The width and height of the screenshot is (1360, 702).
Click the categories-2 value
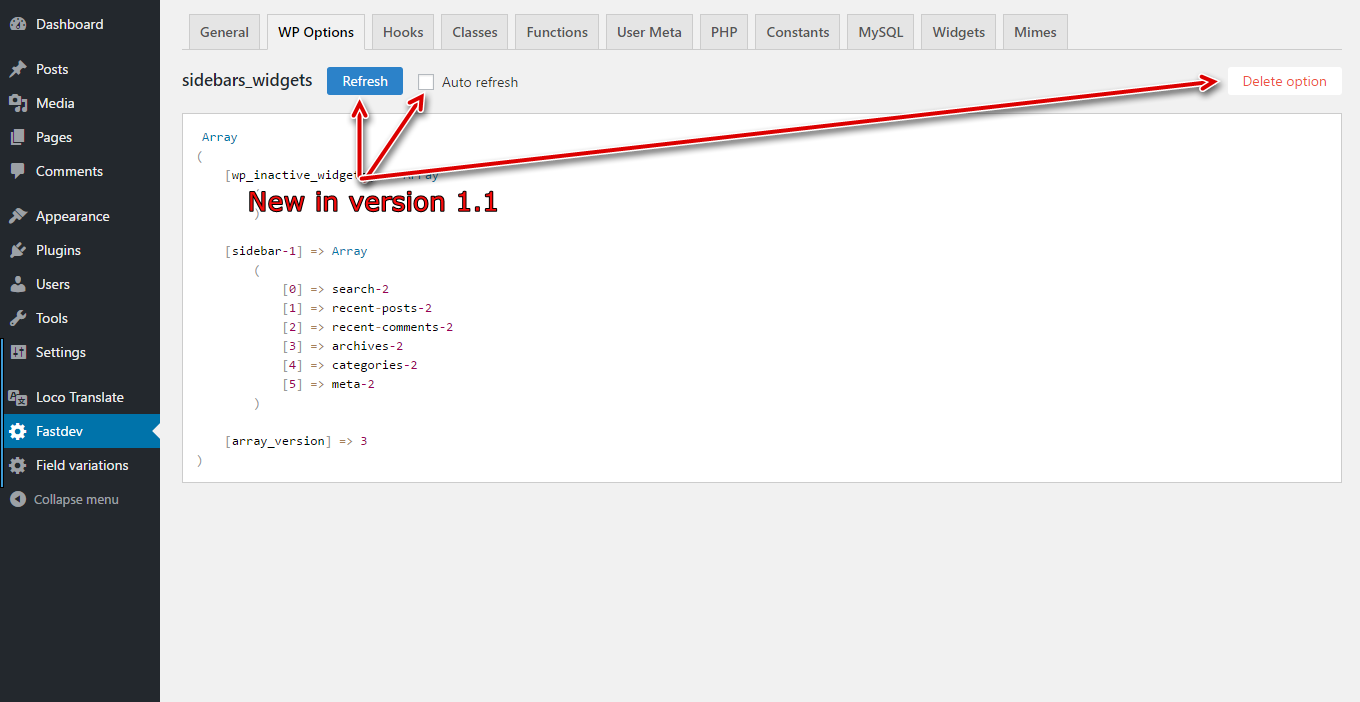pyautogui.click(x=374, y=365)
